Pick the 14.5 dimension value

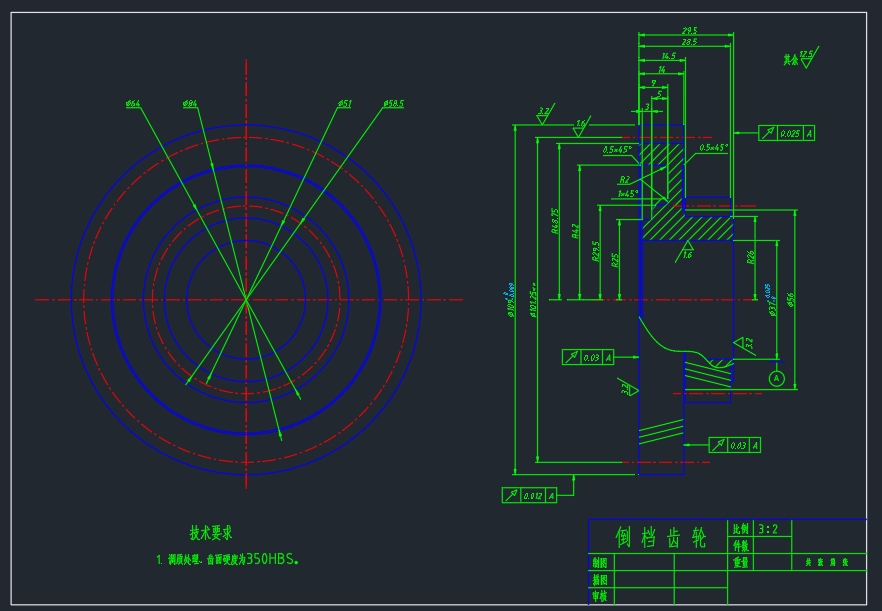[669, 56]
